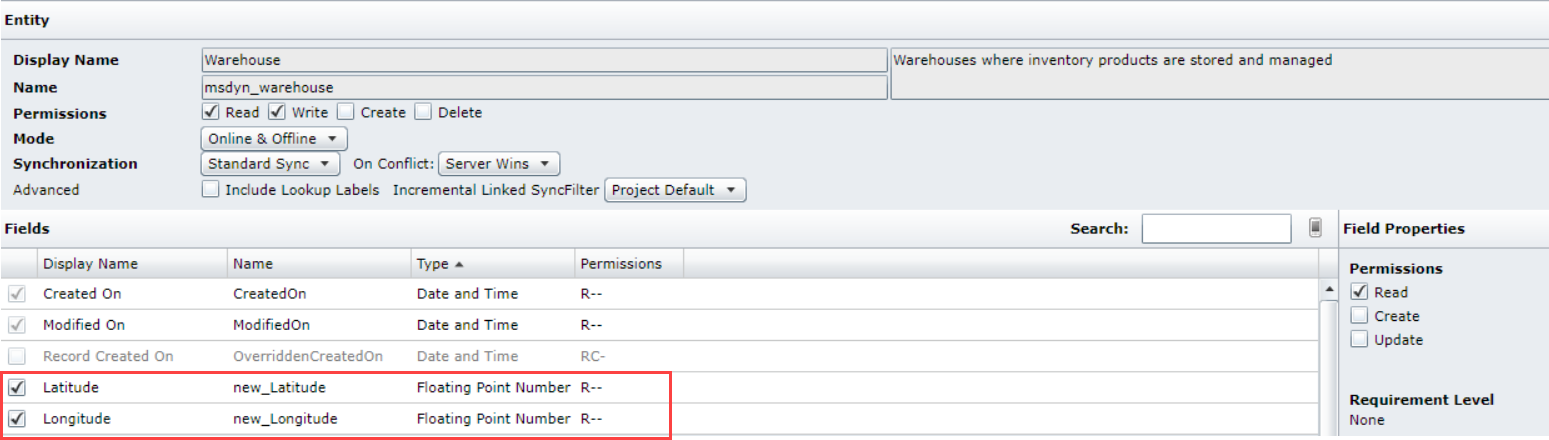Click the Permissions column header in the fields list

[621, 264]
